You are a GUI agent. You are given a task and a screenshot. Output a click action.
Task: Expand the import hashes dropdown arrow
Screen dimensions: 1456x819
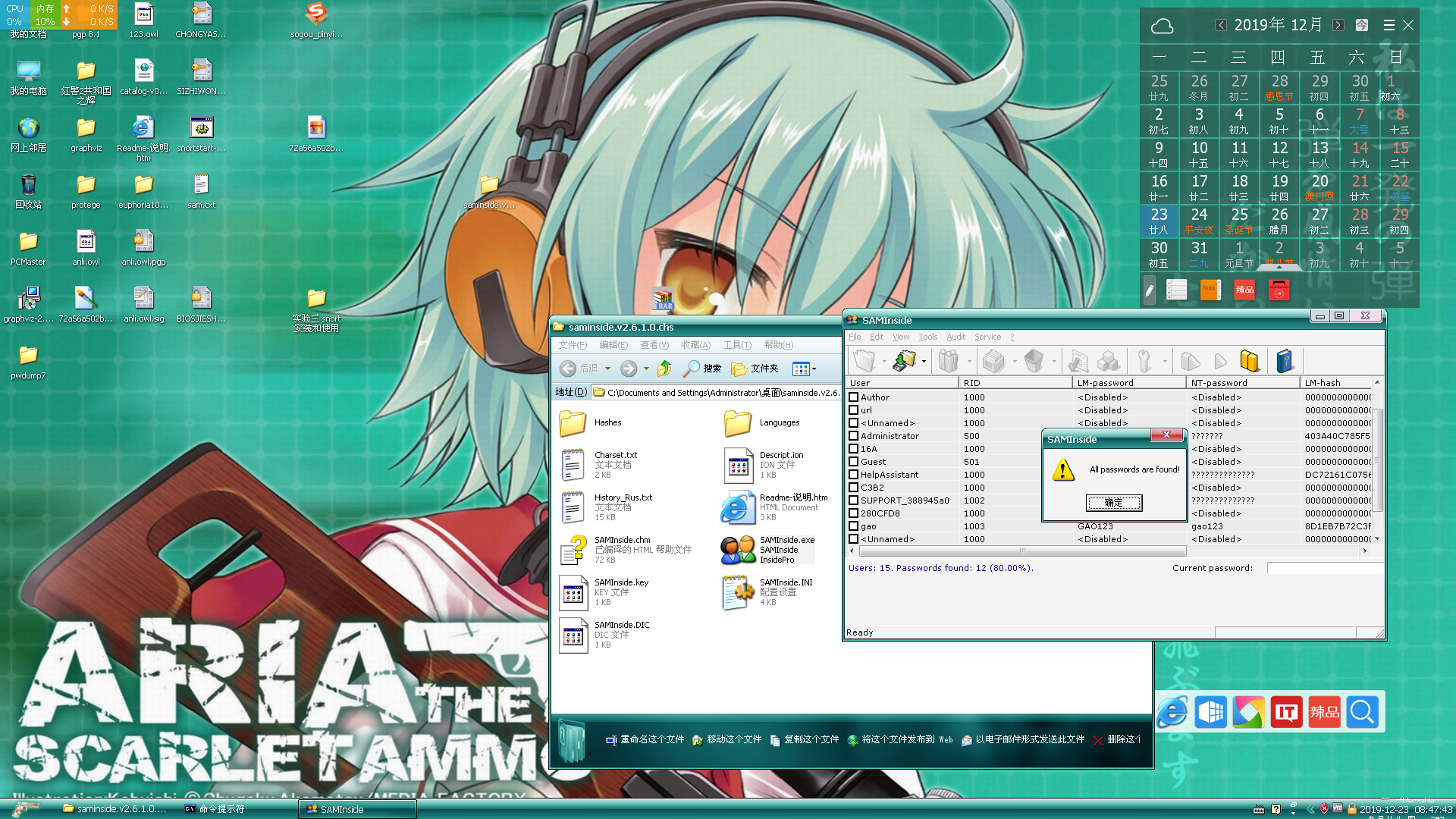coord(924,362)
